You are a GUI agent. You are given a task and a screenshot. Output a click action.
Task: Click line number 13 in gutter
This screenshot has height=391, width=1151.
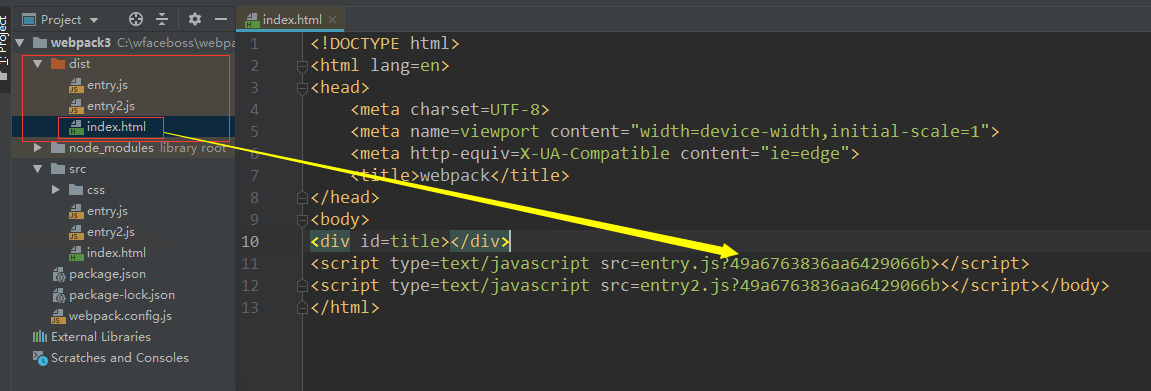(250, 307)
